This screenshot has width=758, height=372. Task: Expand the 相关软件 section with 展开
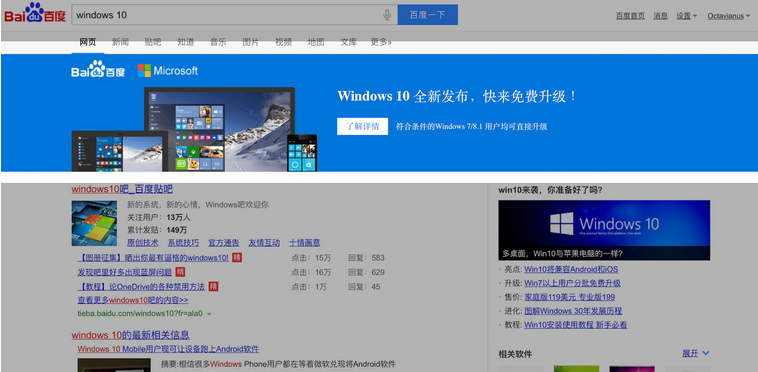click(x=695, y=354)
